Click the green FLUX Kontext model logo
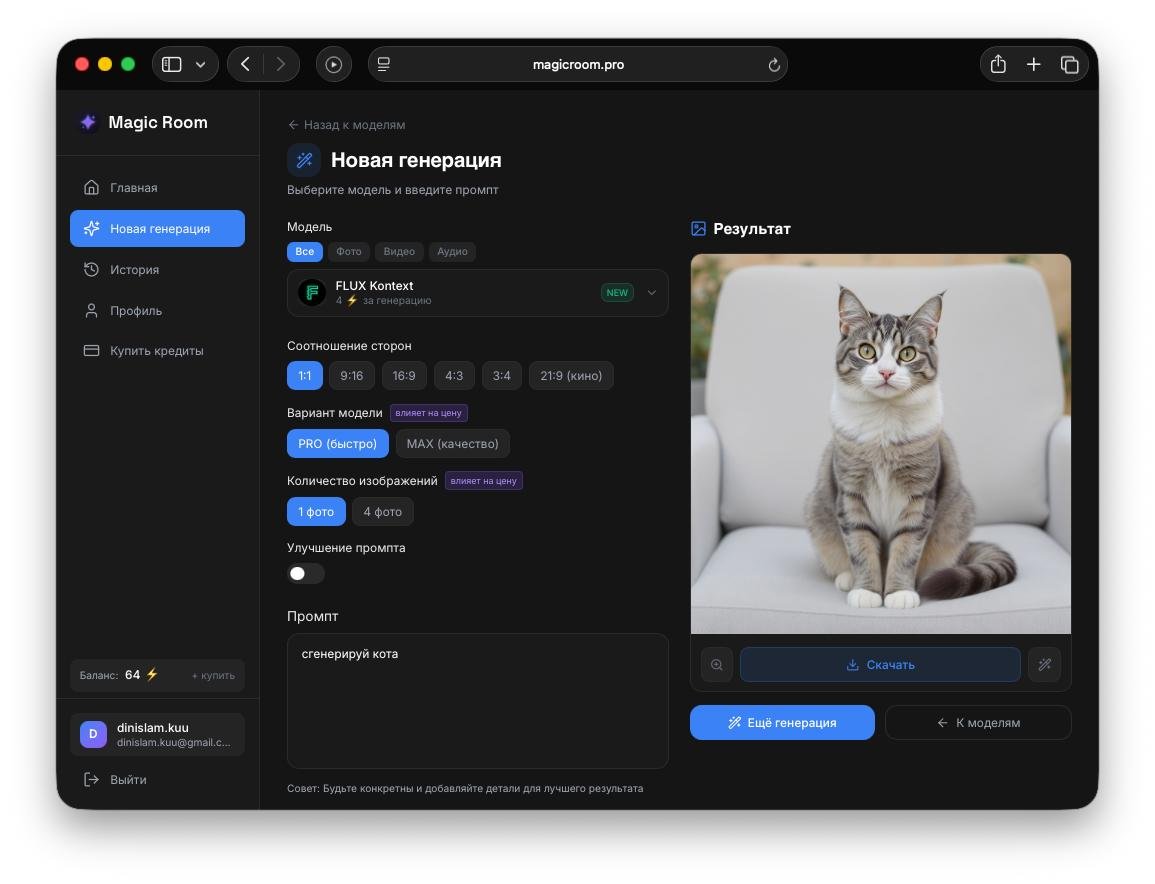This screenshot has height=884, width=1155. tap(312, 292)
